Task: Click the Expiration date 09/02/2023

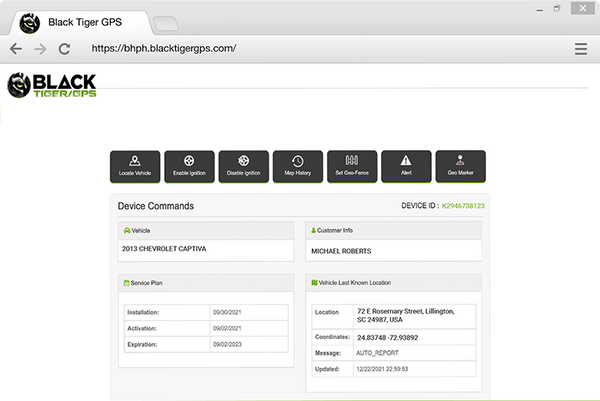Action: [227, 345]
